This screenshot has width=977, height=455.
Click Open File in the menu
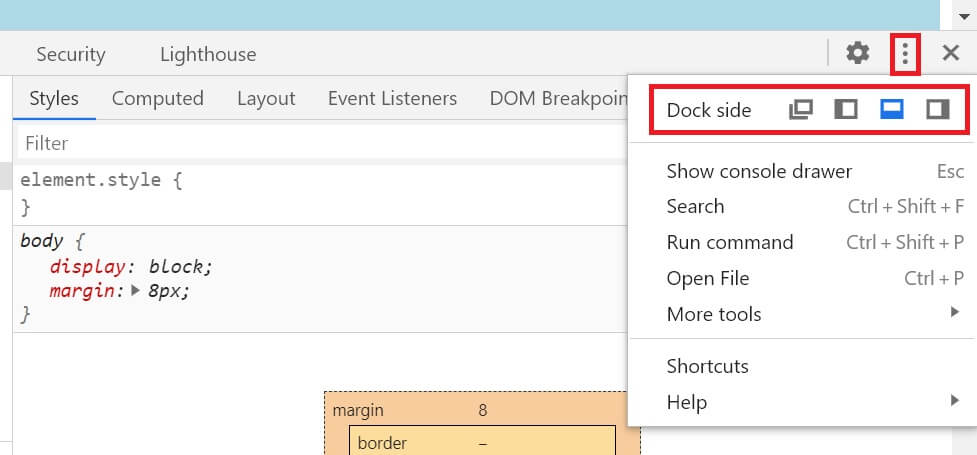707,278
